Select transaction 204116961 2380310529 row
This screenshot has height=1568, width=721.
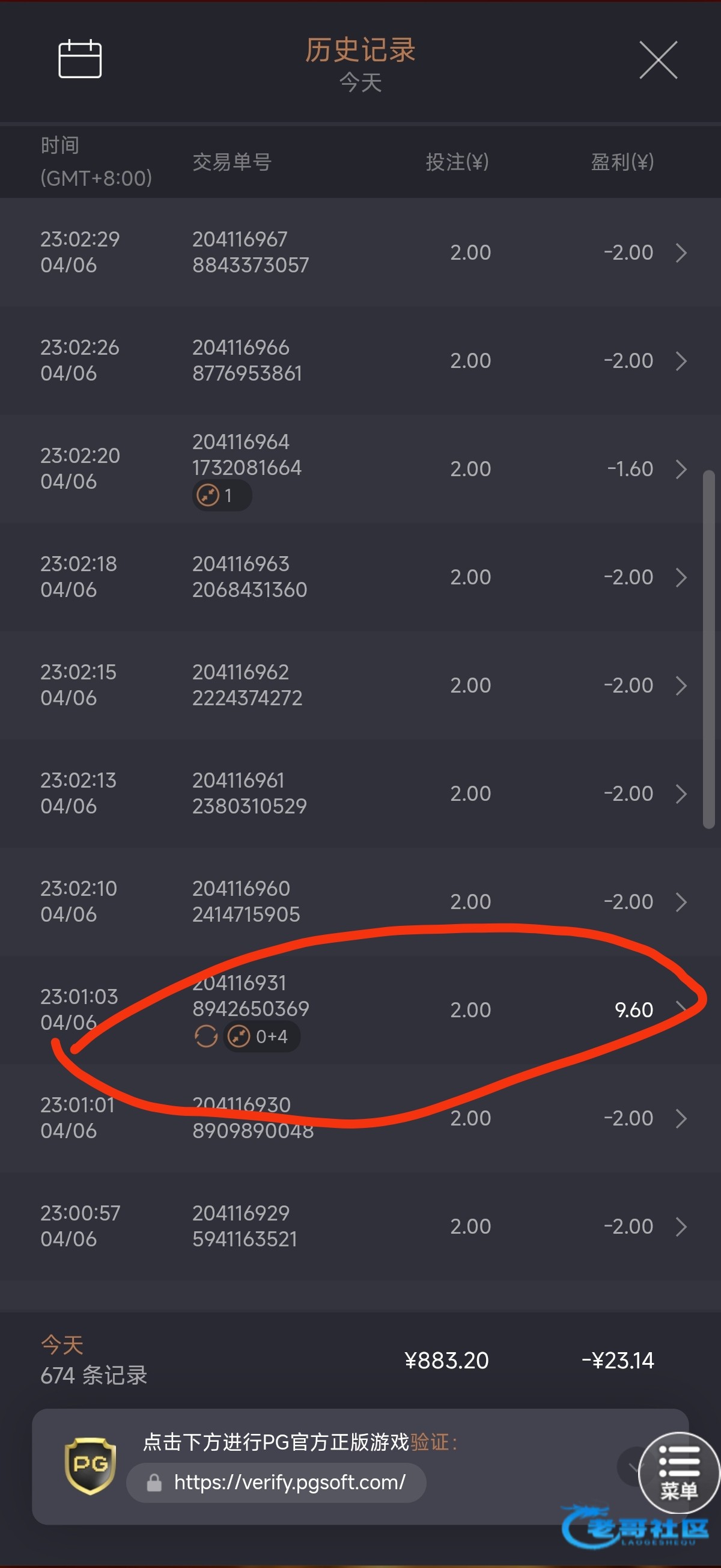click(360, 794)
